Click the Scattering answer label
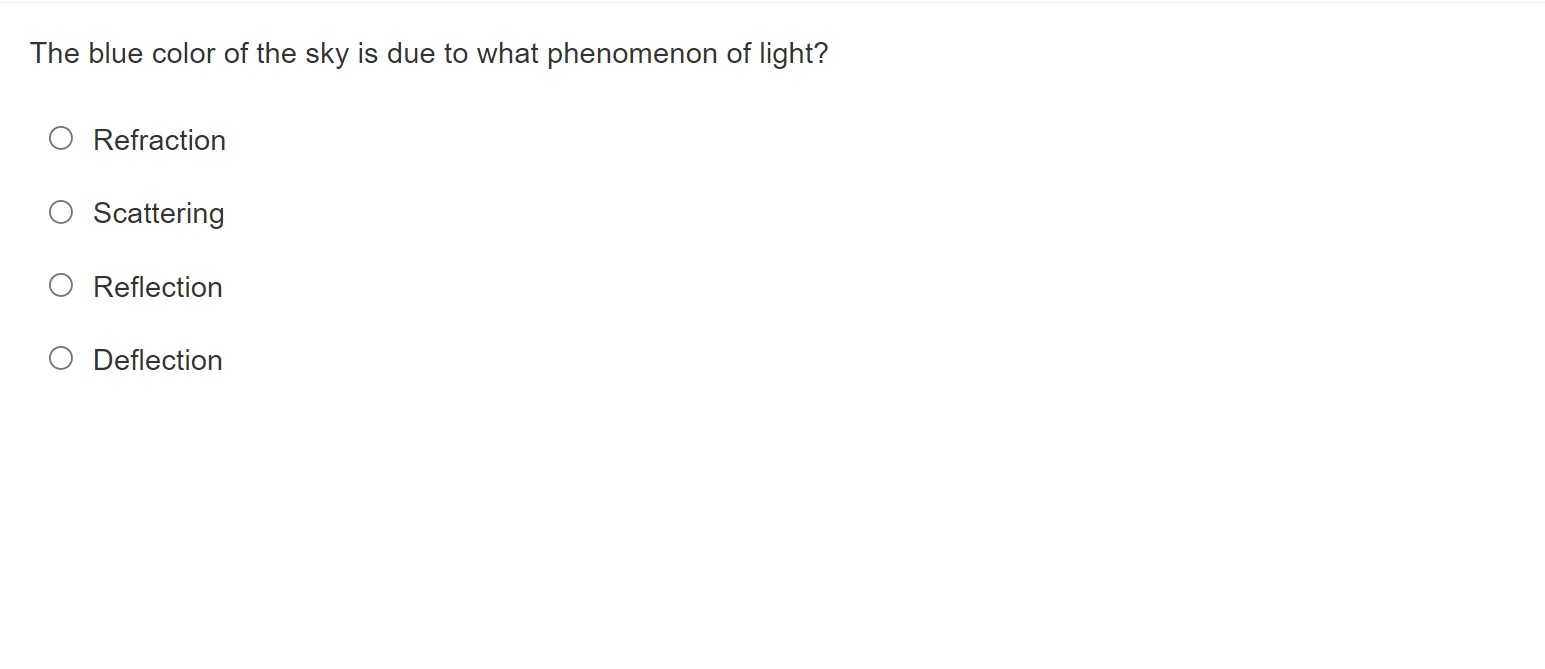 (x=158, y=214)
